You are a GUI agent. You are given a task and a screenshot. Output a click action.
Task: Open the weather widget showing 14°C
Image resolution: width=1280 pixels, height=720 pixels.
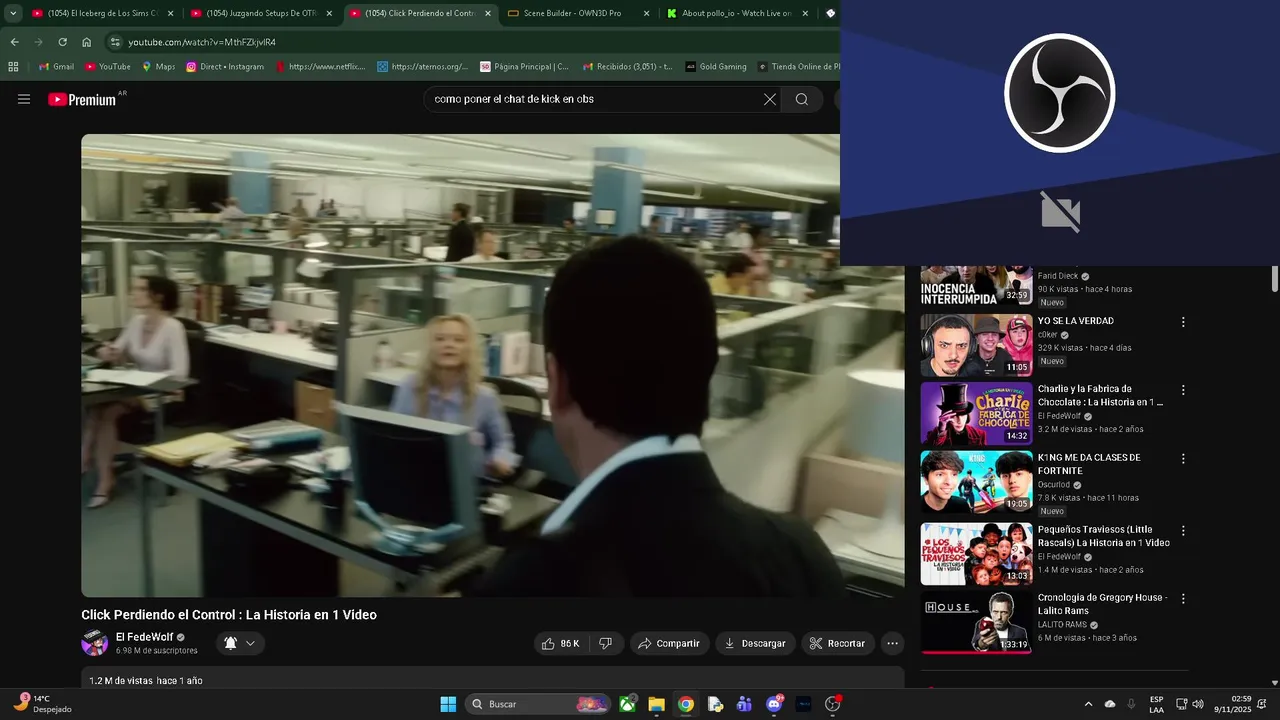tap(42, 704)
